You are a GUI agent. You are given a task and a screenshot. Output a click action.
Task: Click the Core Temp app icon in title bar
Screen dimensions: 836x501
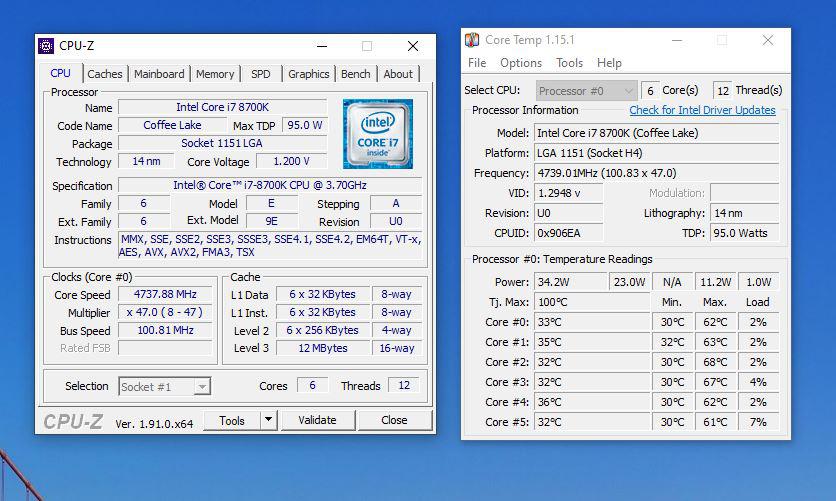pos(472,40)
